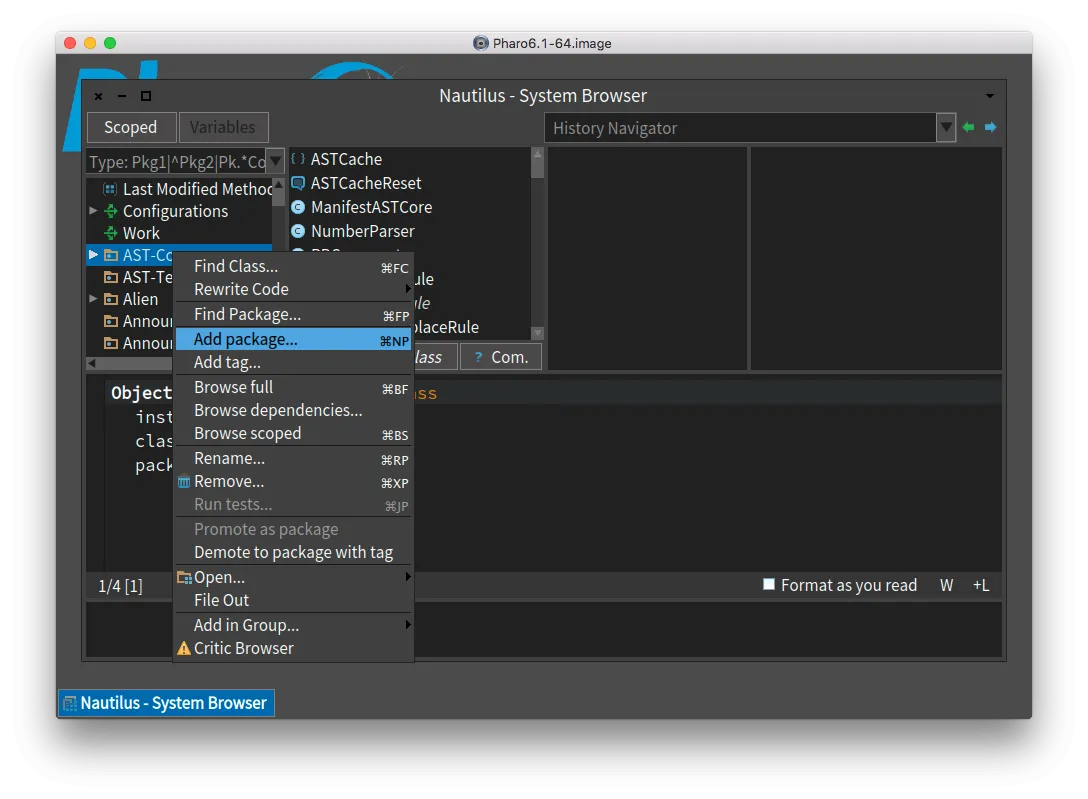The width and height of the screenshot is (1088, 799).
Task: Click the blue forward arrow in History Navigator
Action: click(x=990, y=127)
